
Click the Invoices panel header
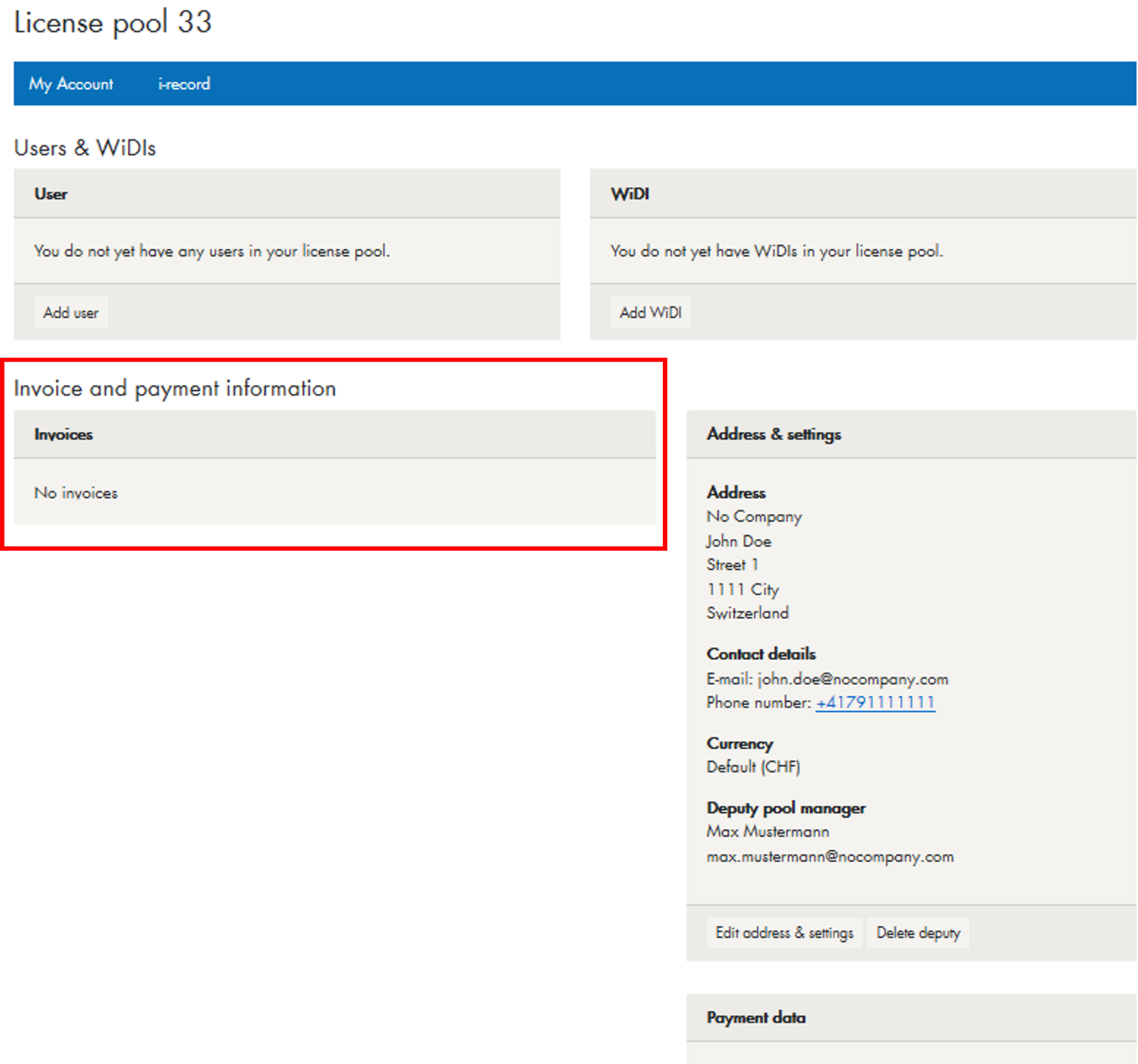(64, 435)
